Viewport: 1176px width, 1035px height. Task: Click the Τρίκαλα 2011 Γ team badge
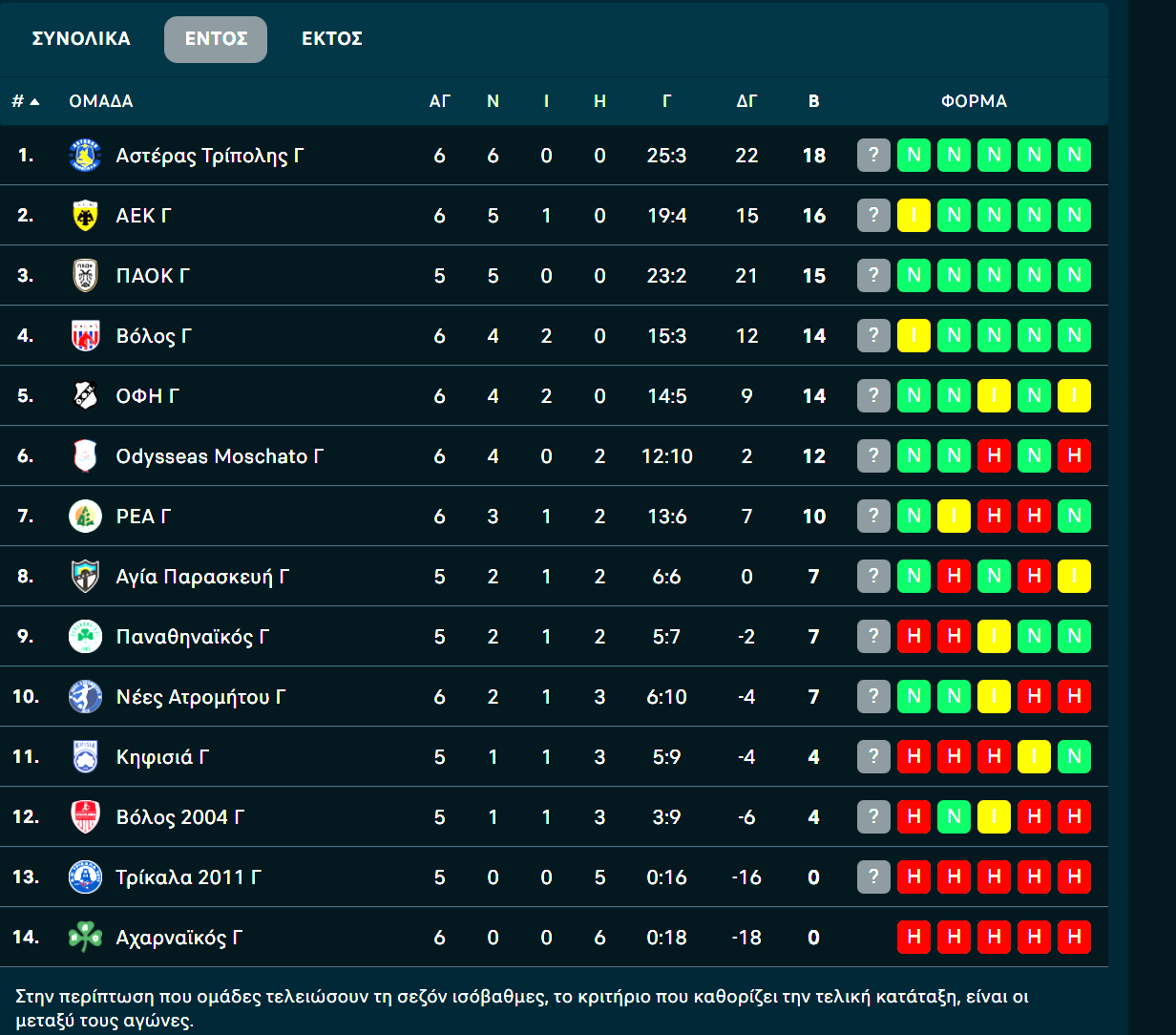(85, 877)
